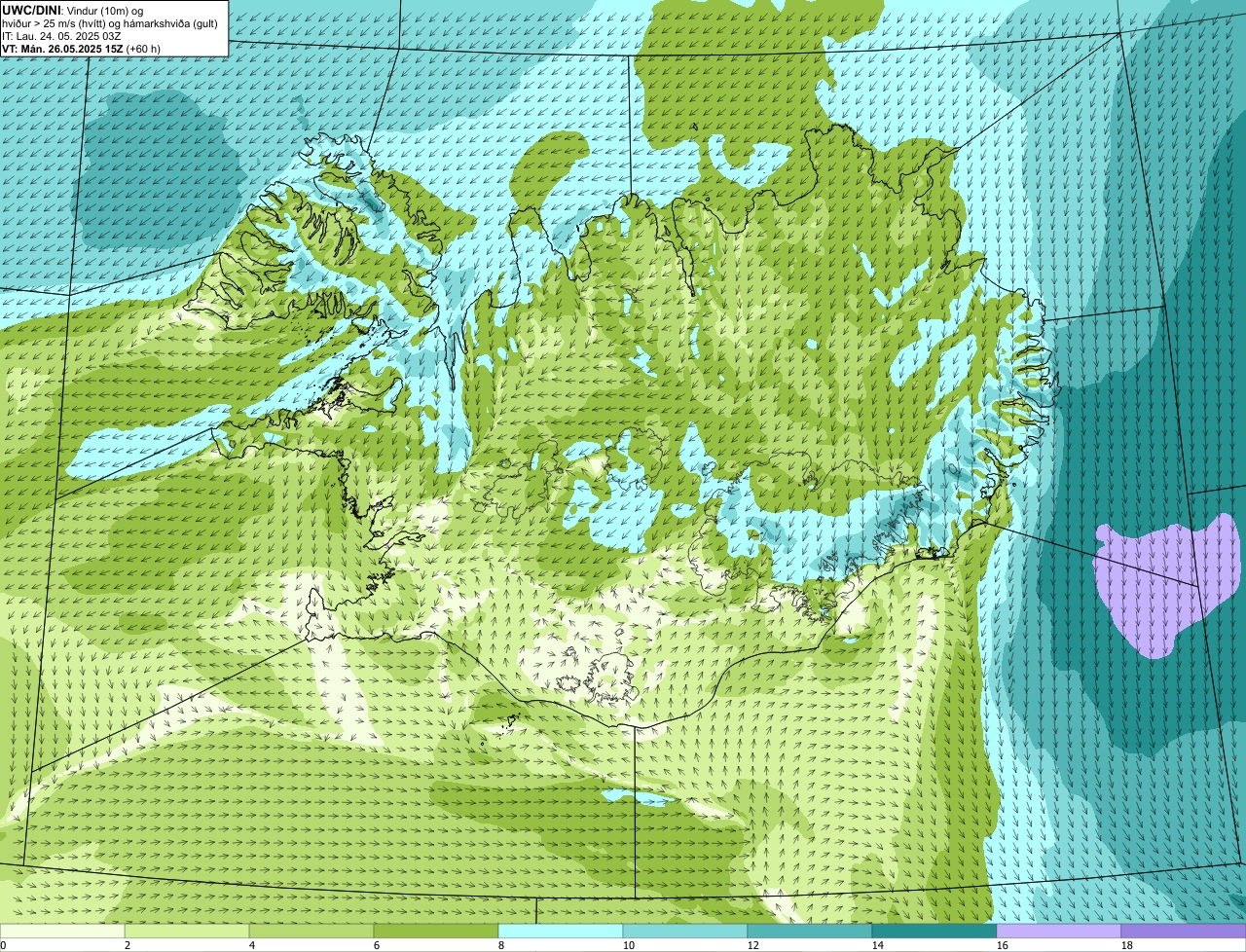Pick the 12–14 m/s teal legend band

(x=810, y=932)
